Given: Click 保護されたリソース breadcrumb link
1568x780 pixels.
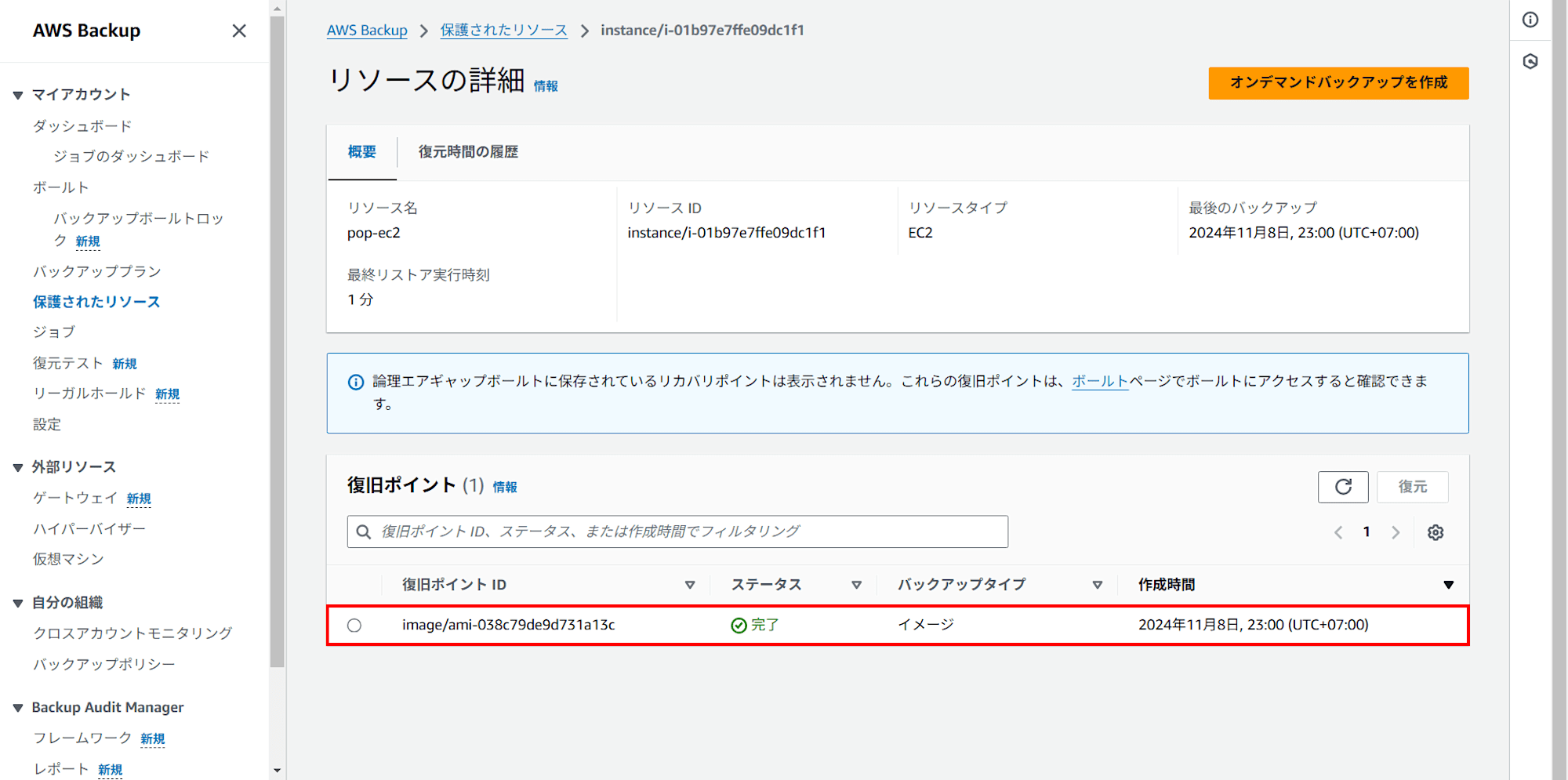Looking at the screenshot, I should (x=503, y=31).
